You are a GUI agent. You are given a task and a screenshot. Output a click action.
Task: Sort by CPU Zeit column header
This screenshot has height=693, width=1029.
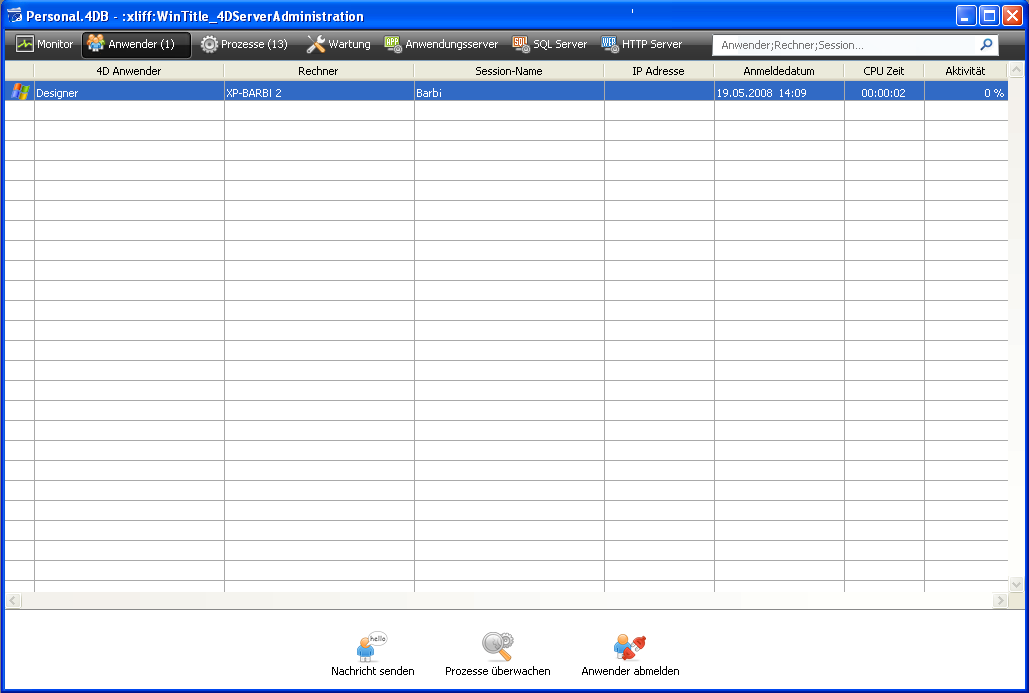click(883, 71)
